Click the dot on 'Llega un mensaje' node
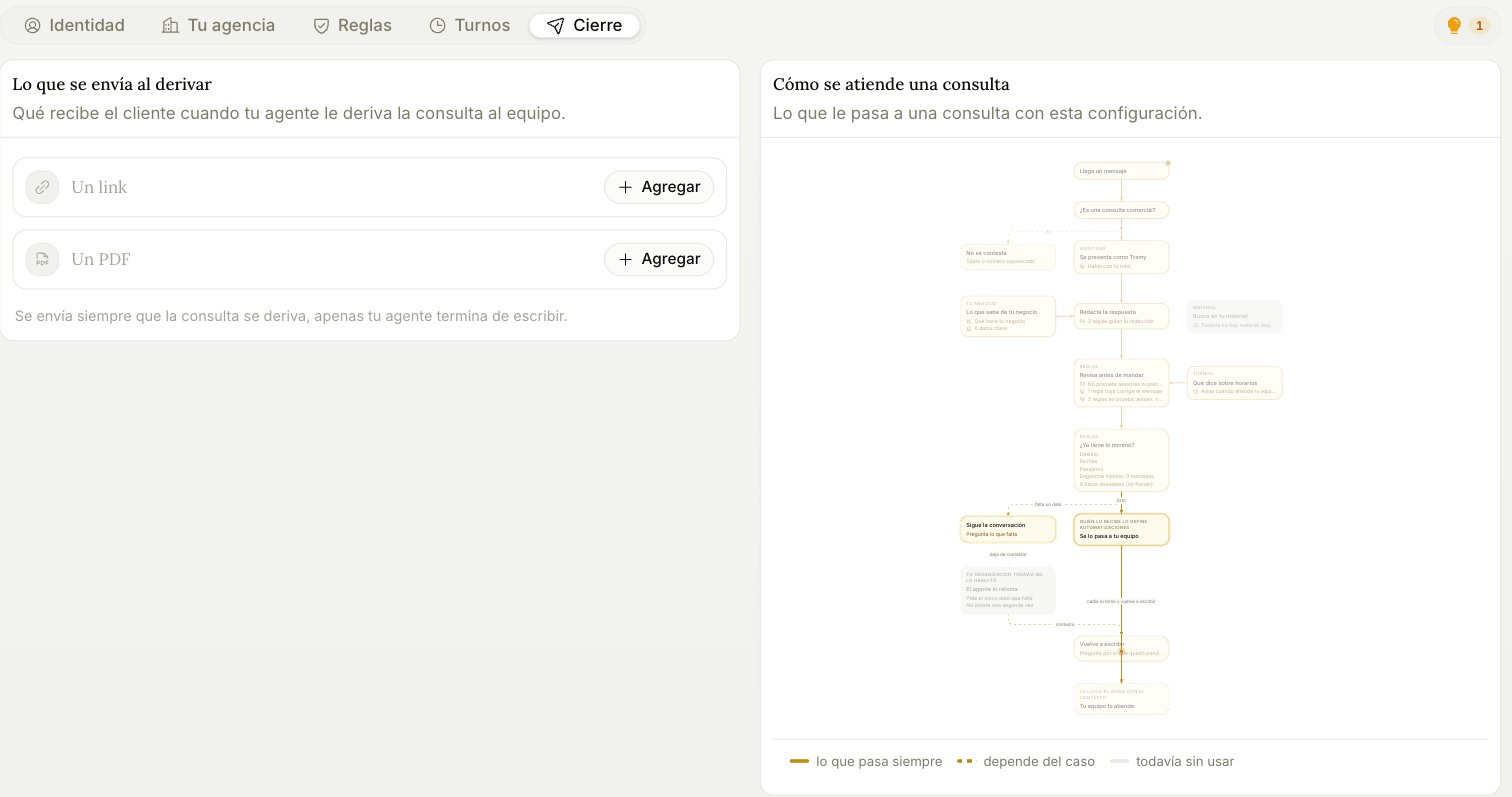This screenshot has width=1512, height=797. click(1167, 163)
